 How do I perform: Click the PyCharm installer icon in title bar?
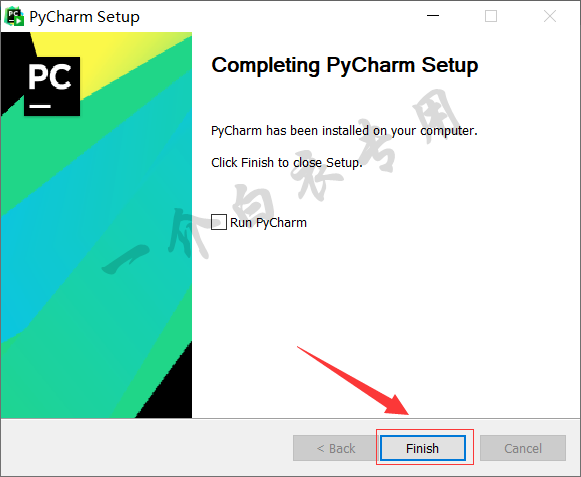tap(14, 17)
